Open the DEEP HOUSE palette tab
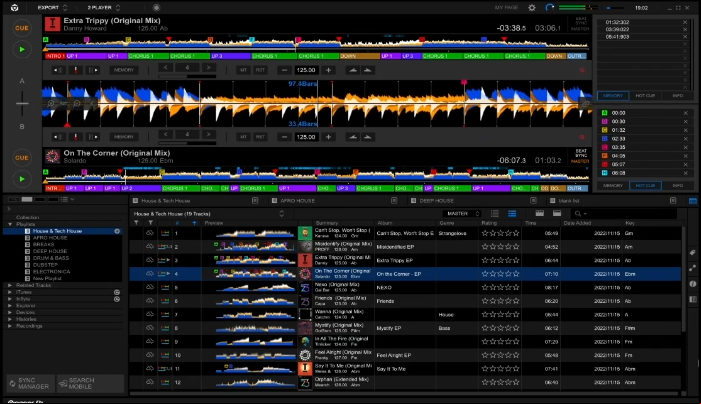Viewport: 701px width, 404px height. 436,201
